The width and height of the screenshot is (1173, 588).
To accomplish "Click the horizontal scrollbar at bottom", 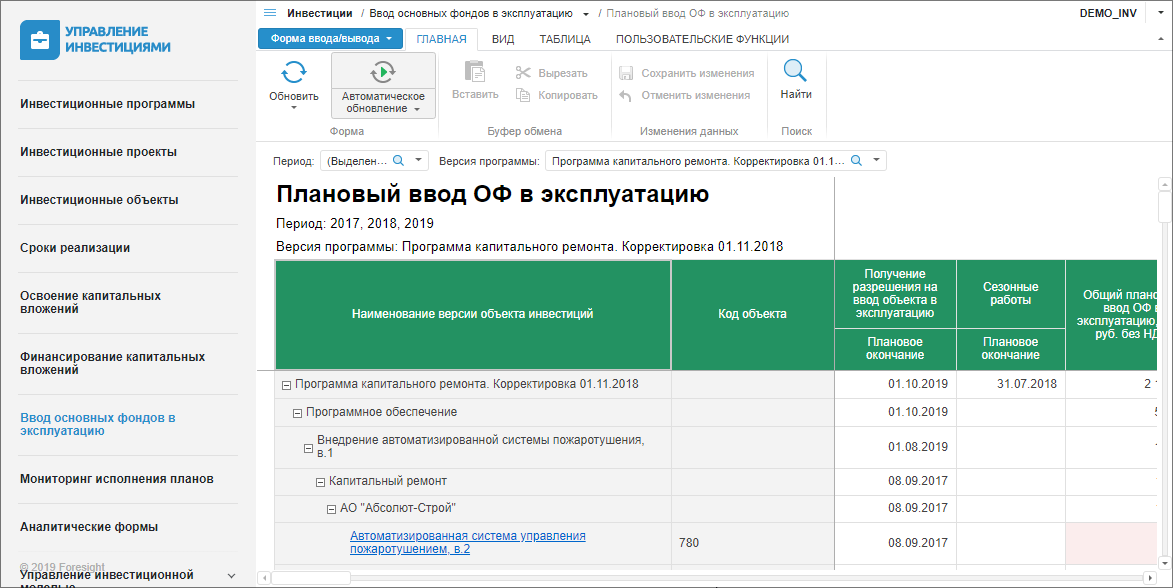I will (700, 578).
